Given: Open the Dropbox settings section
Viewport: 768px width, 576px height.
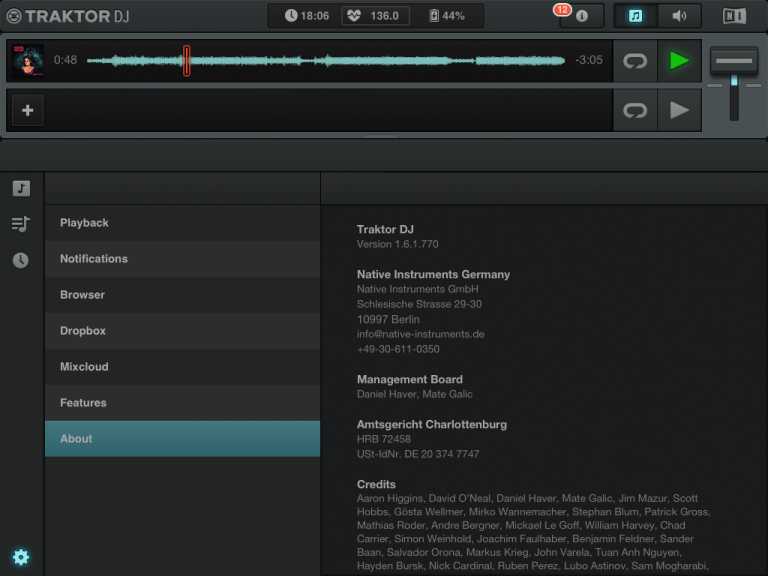Looking at the screenshot, I should [x=182, y=331].
